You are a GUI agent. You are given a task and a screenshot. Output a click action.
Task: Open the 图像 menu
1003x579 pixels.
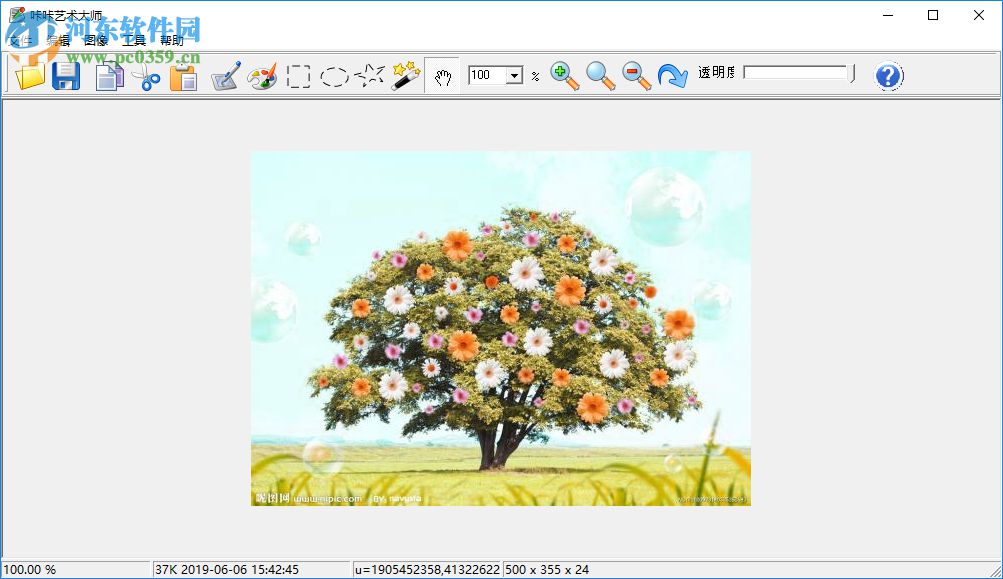[96, 41]
